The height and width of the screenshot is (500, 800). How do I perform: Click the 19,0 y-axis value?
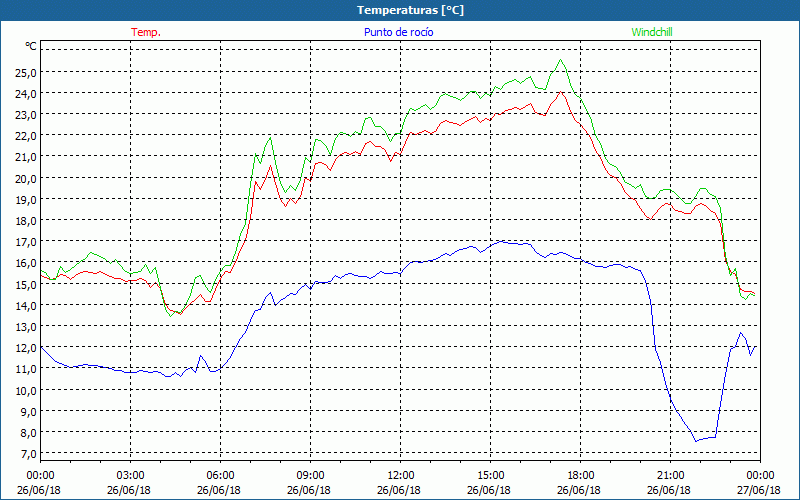pyautogui.click(x=26, y=199)
